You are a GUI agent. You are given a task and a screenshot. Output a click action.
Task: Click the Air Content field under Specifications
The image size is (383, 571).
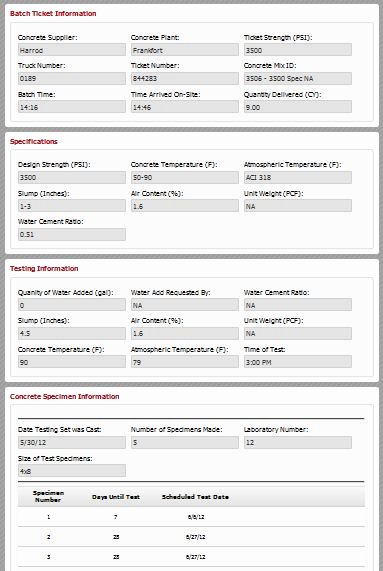coord(185,206)
